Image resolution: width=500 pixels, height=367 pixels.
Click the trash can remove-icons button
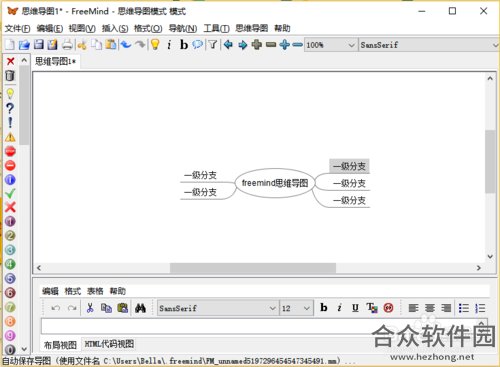10,76
